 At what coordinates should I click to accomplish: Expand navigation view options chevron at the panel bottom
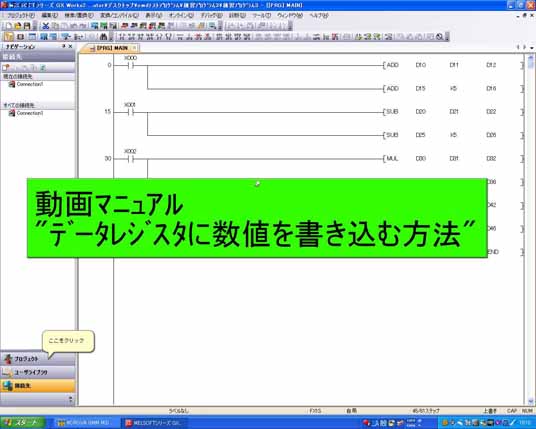(71, 399)
